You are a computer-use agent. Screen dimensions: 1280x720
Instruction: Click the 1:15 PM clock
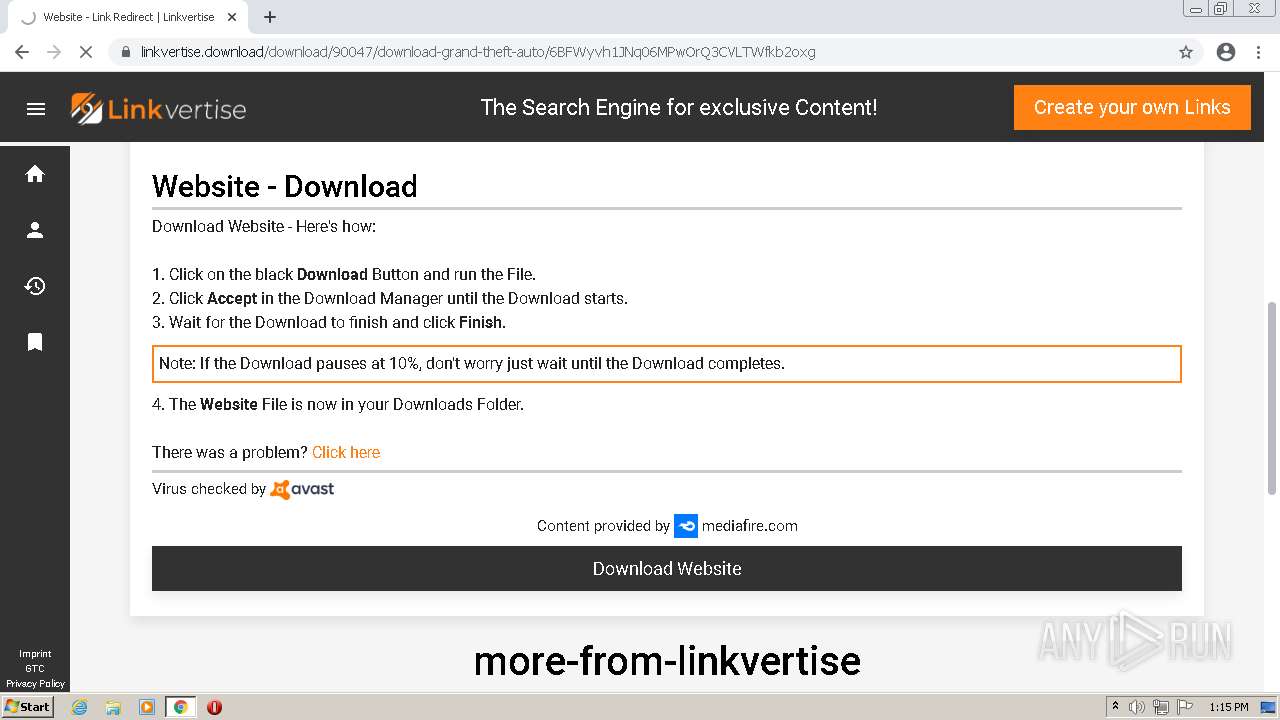(x=1229, y=707)
